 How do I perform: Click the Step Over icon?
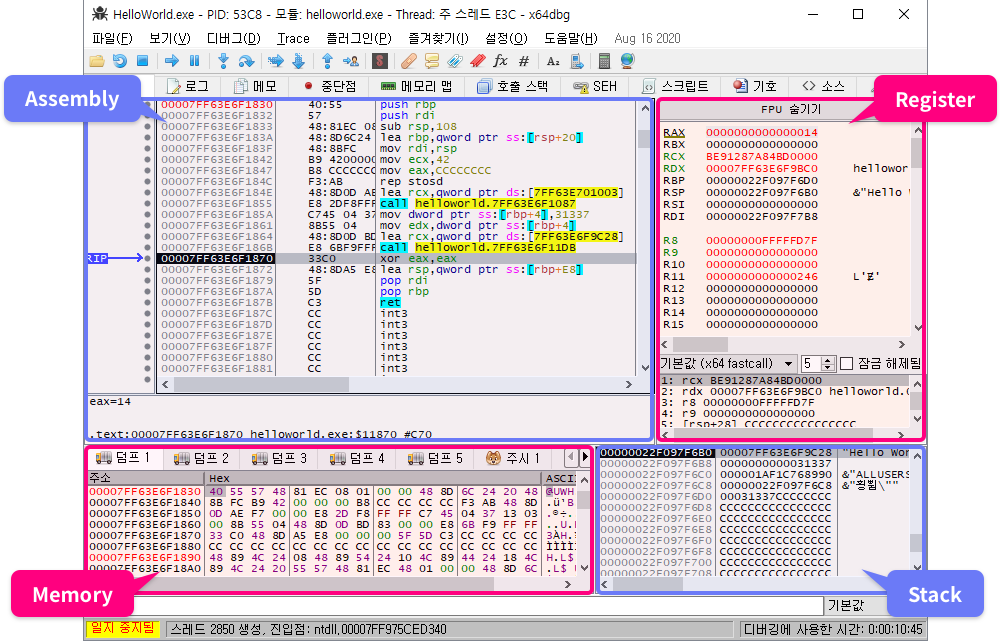click(x=246, y=62)
